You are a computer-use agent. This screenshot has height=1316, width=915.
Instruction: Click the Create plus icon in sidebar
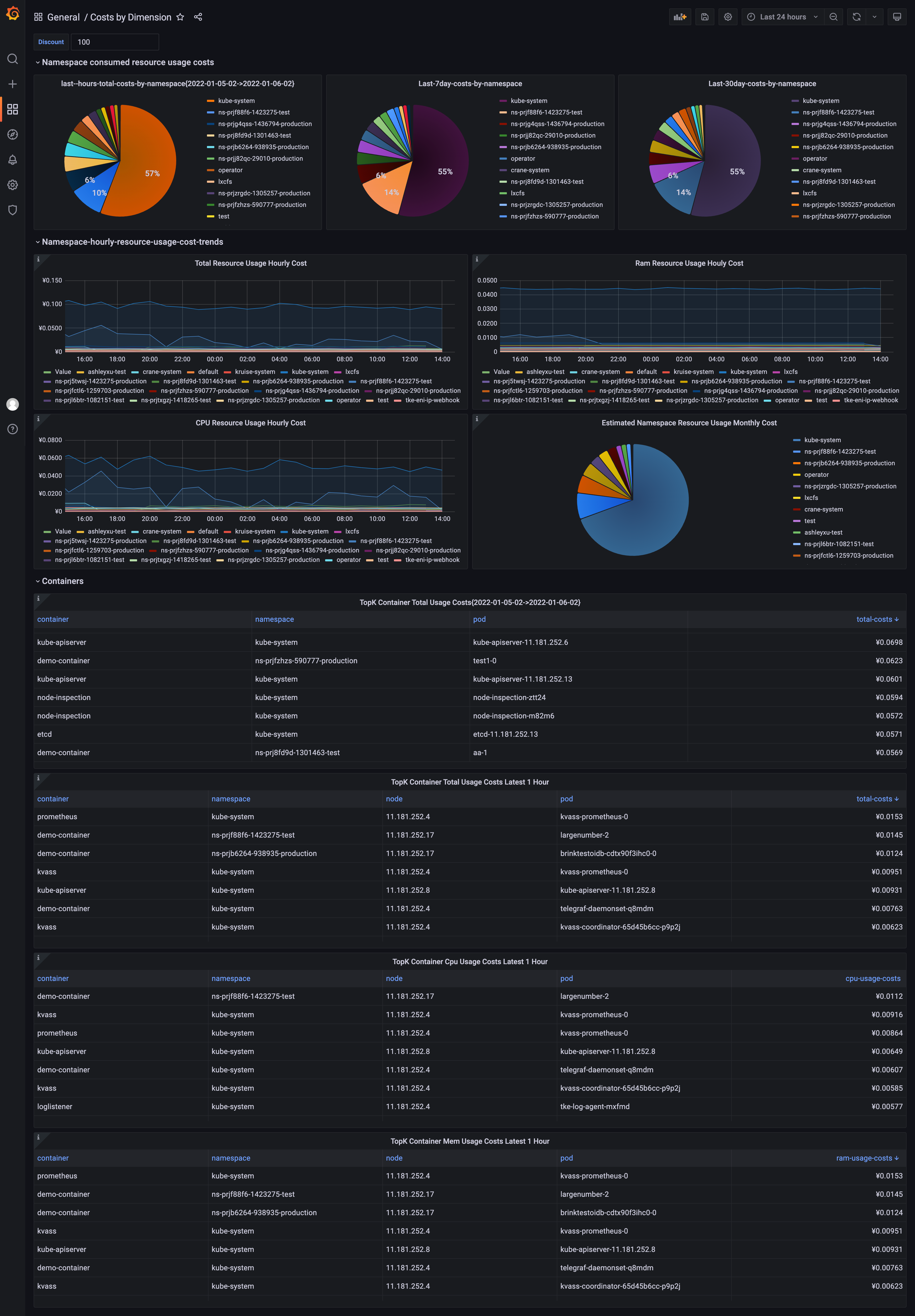coord(13,84)
